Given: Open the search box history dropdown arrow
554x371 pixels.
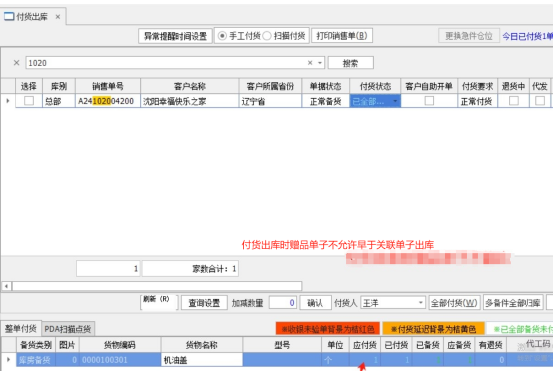Looking at the screenshot, I should point(320,63).
